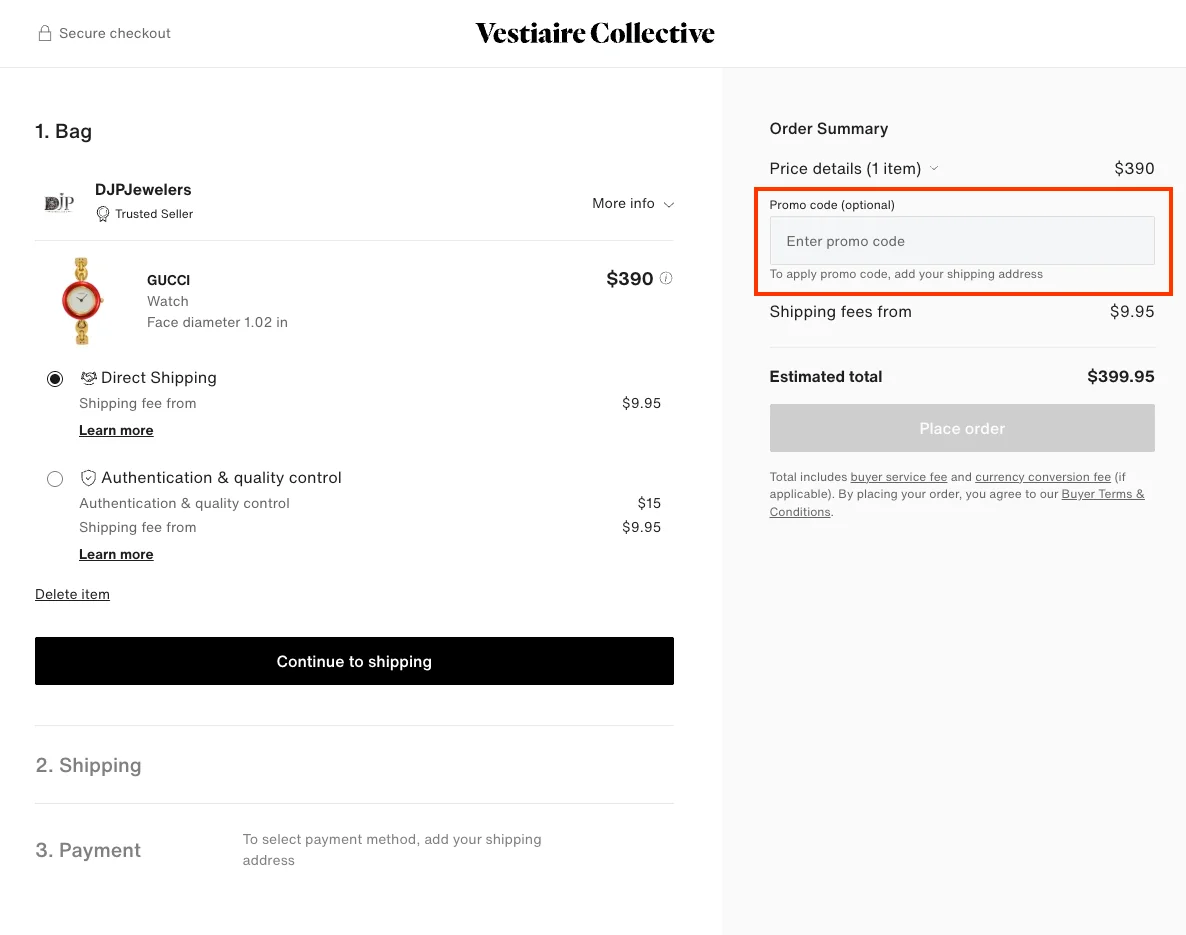Expand the Price details breakdown
1186x935 pixels.
pos(934,168)
